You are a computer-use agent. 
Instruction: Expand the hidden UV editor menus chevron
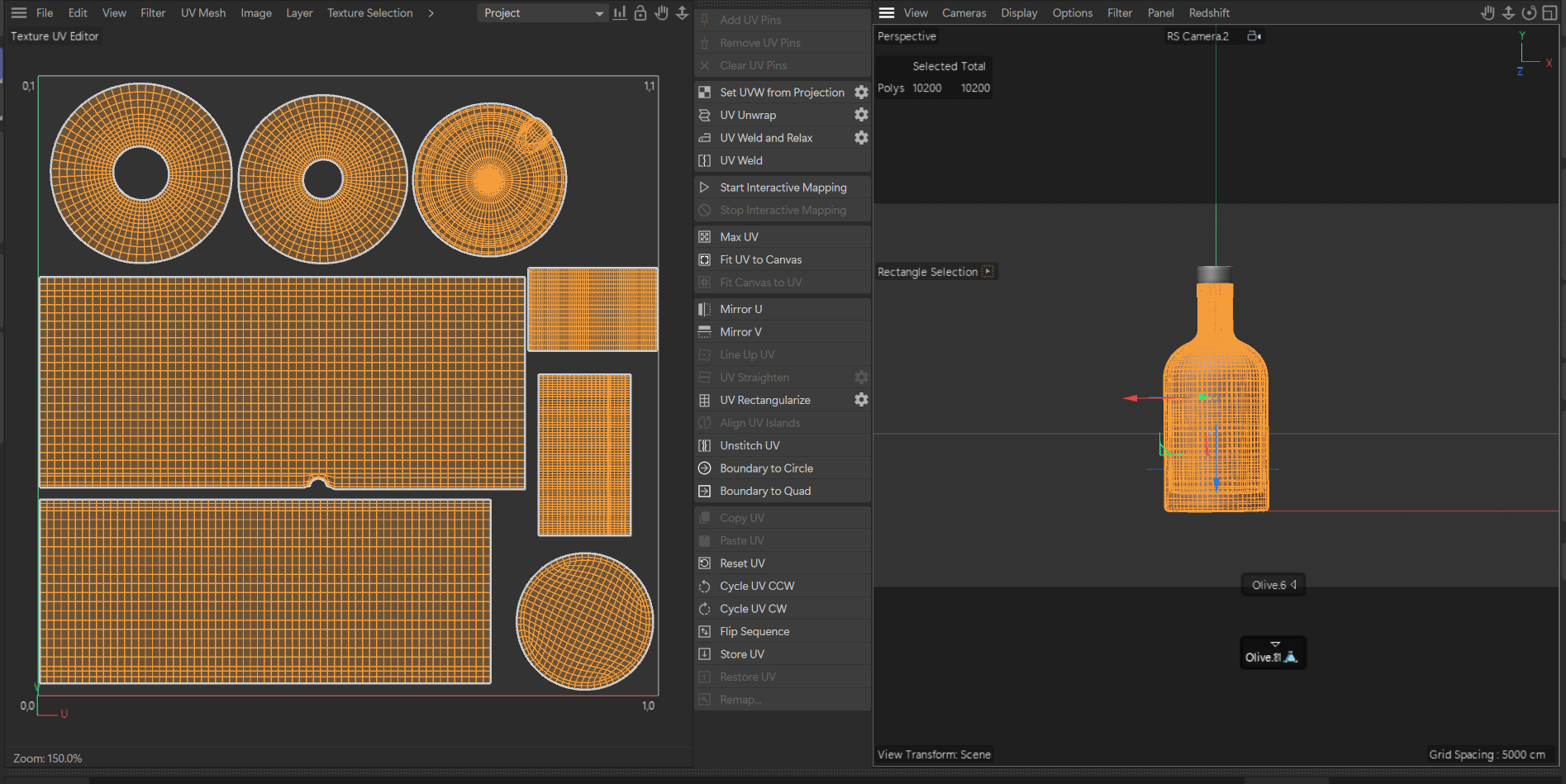point(431,13)
